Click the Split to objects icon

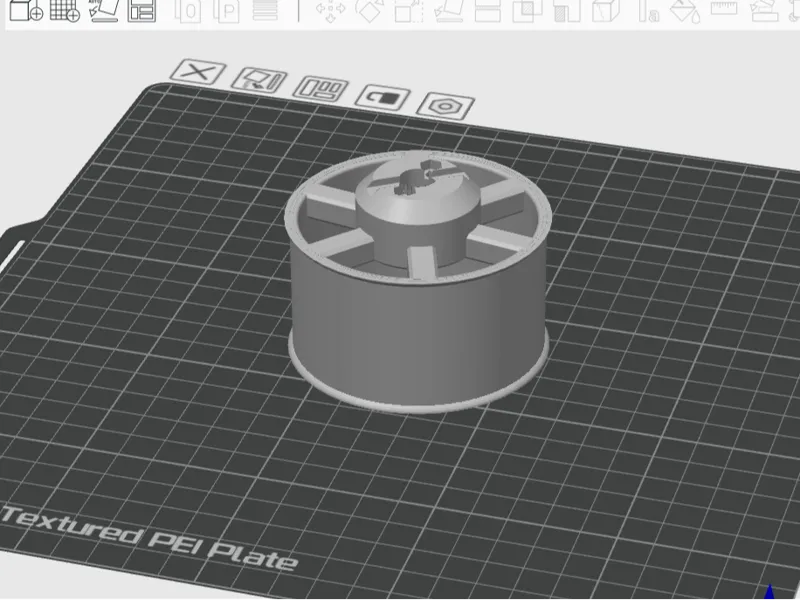[x=187, y=10]
